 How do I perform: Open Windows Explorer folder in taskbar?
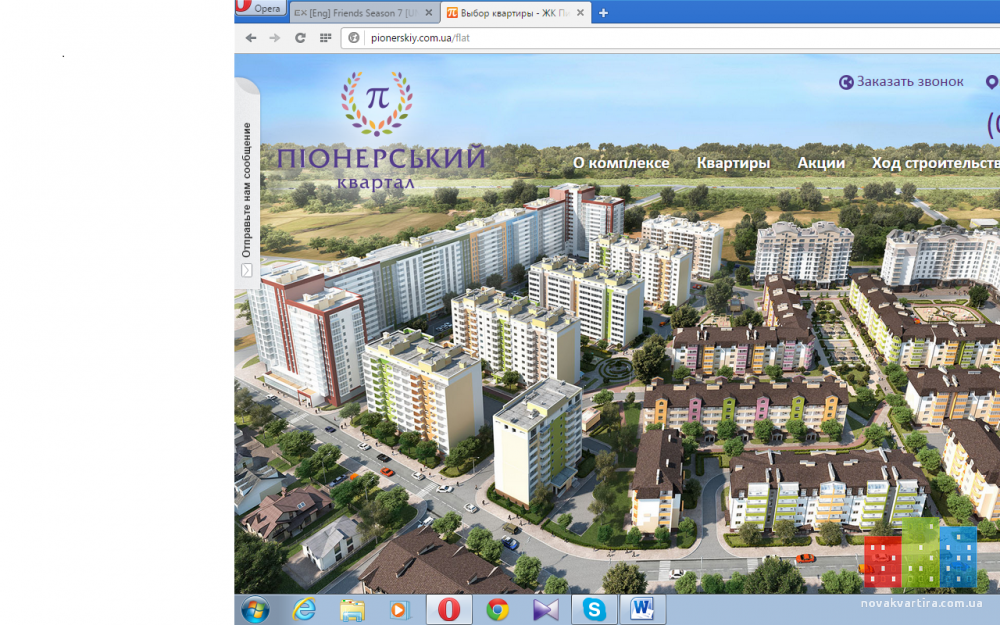coord(352,610)
